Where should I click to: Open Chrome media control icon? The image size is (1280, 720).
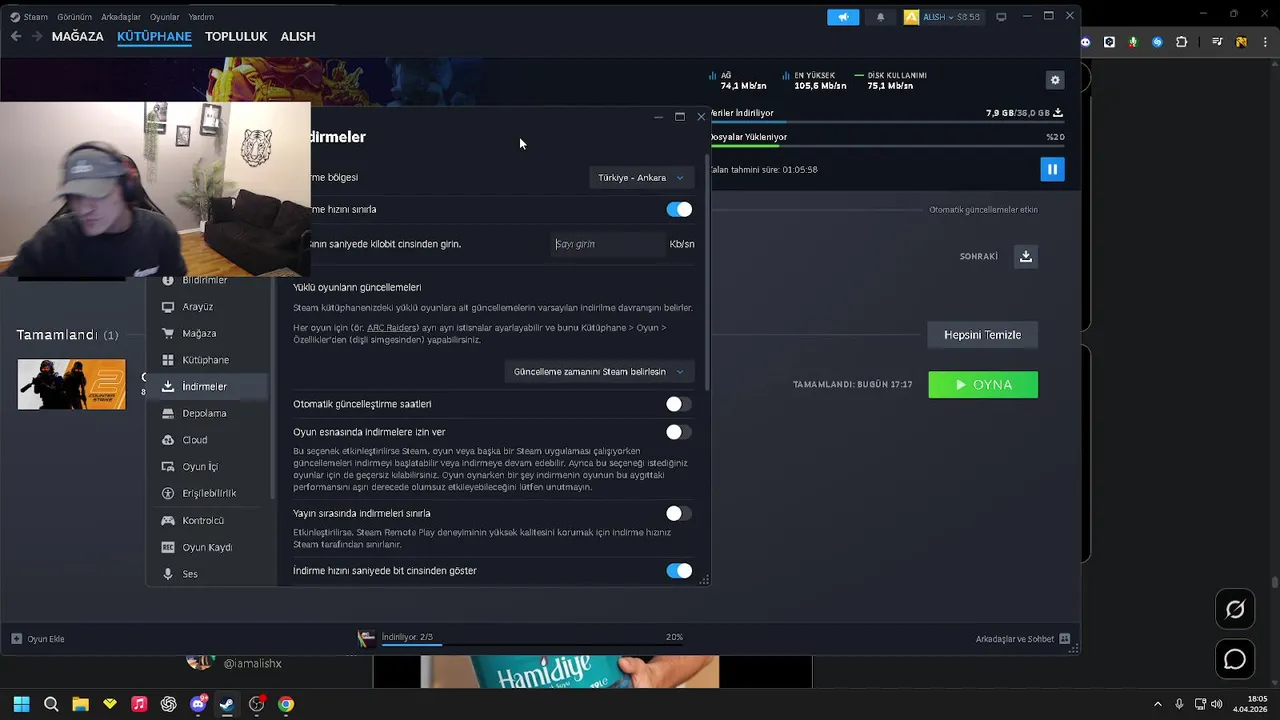coord(1217,42)
